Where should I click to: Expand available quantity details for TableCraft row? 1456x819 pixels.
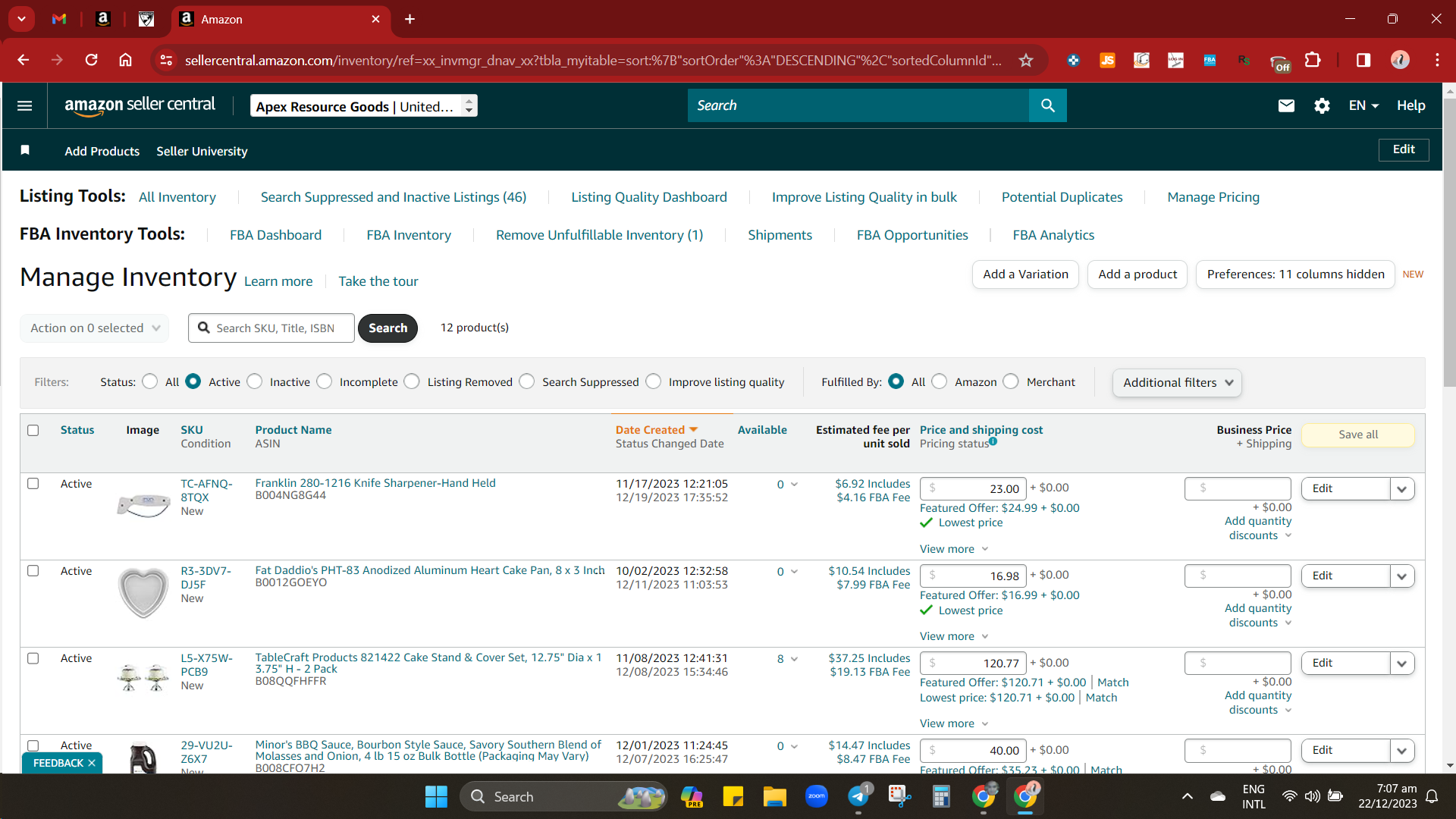(x=794, y=659)
